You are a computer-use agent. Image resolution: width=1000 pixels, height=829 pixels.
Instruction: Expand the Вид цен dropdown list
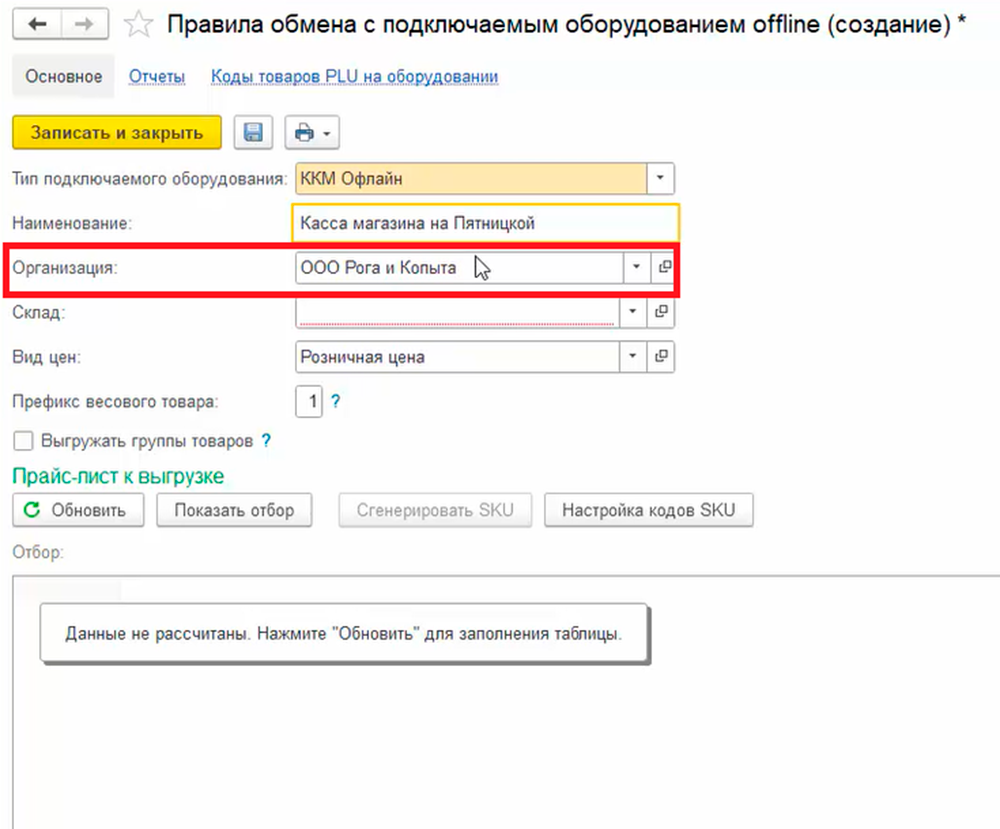[632, 356]
